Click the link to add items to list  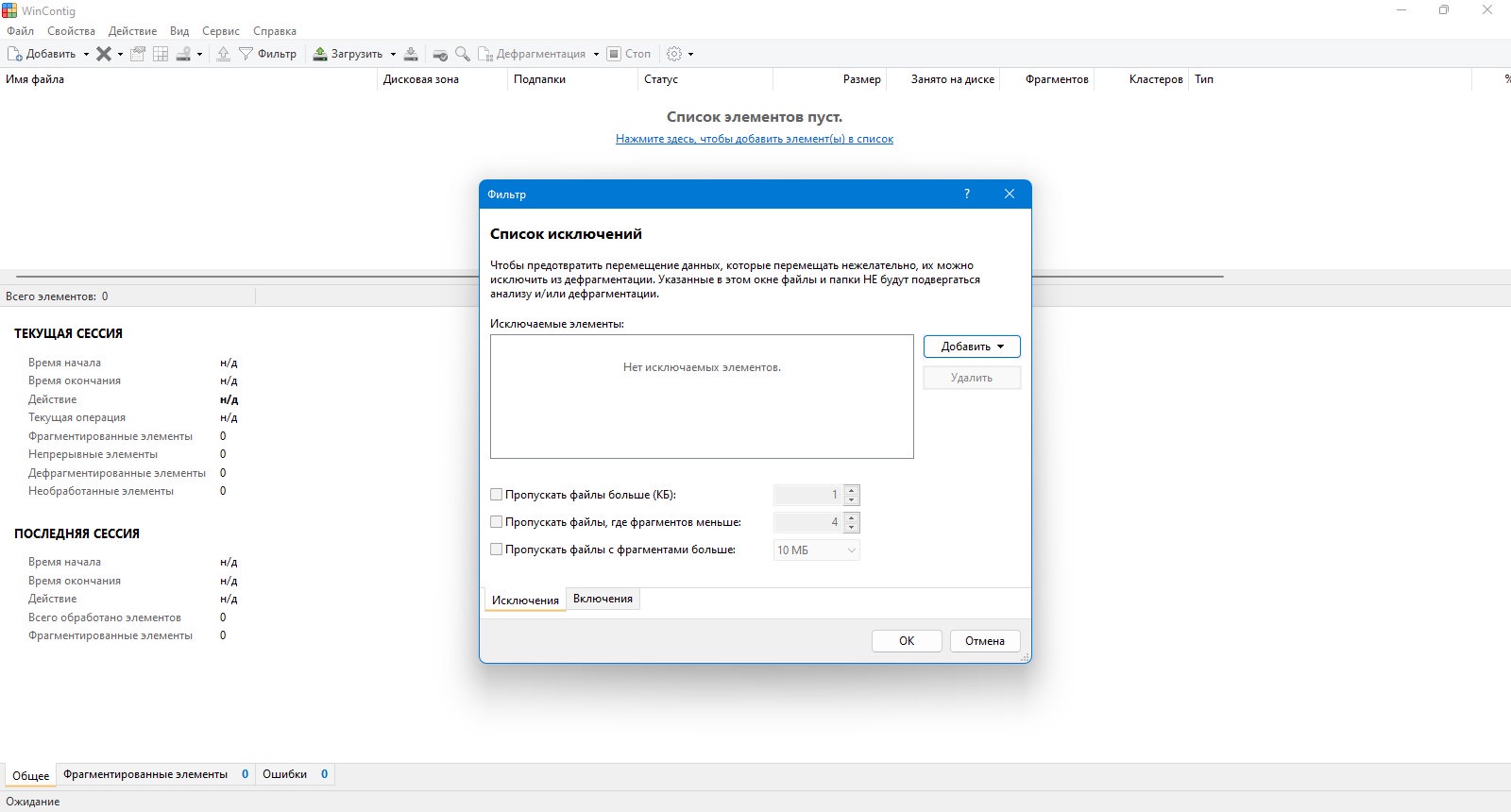(x=755, y=139)
